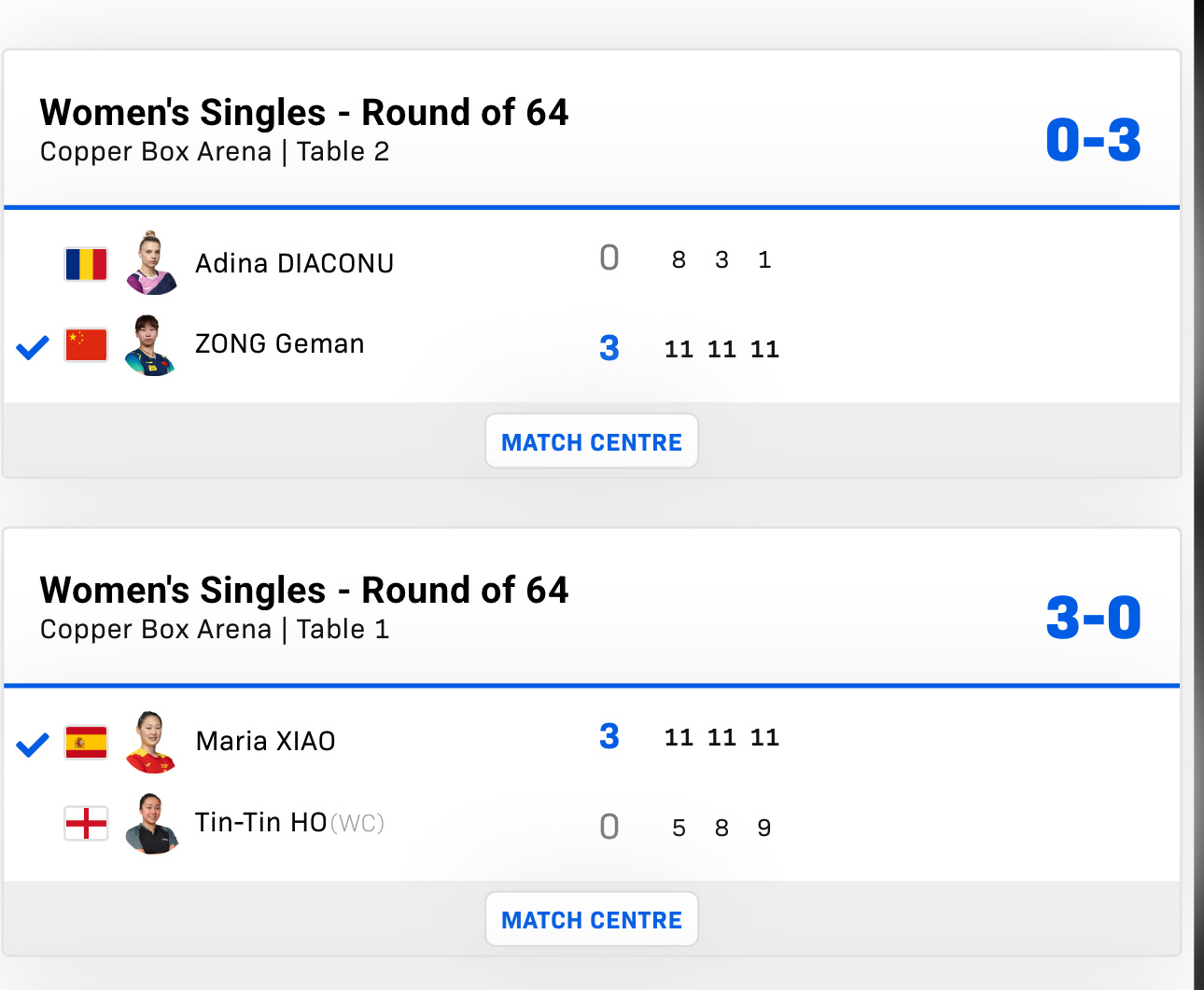
Task: Click the blue winner checkmark beside Maria XIAO
Action: click(x=33, y=745)
